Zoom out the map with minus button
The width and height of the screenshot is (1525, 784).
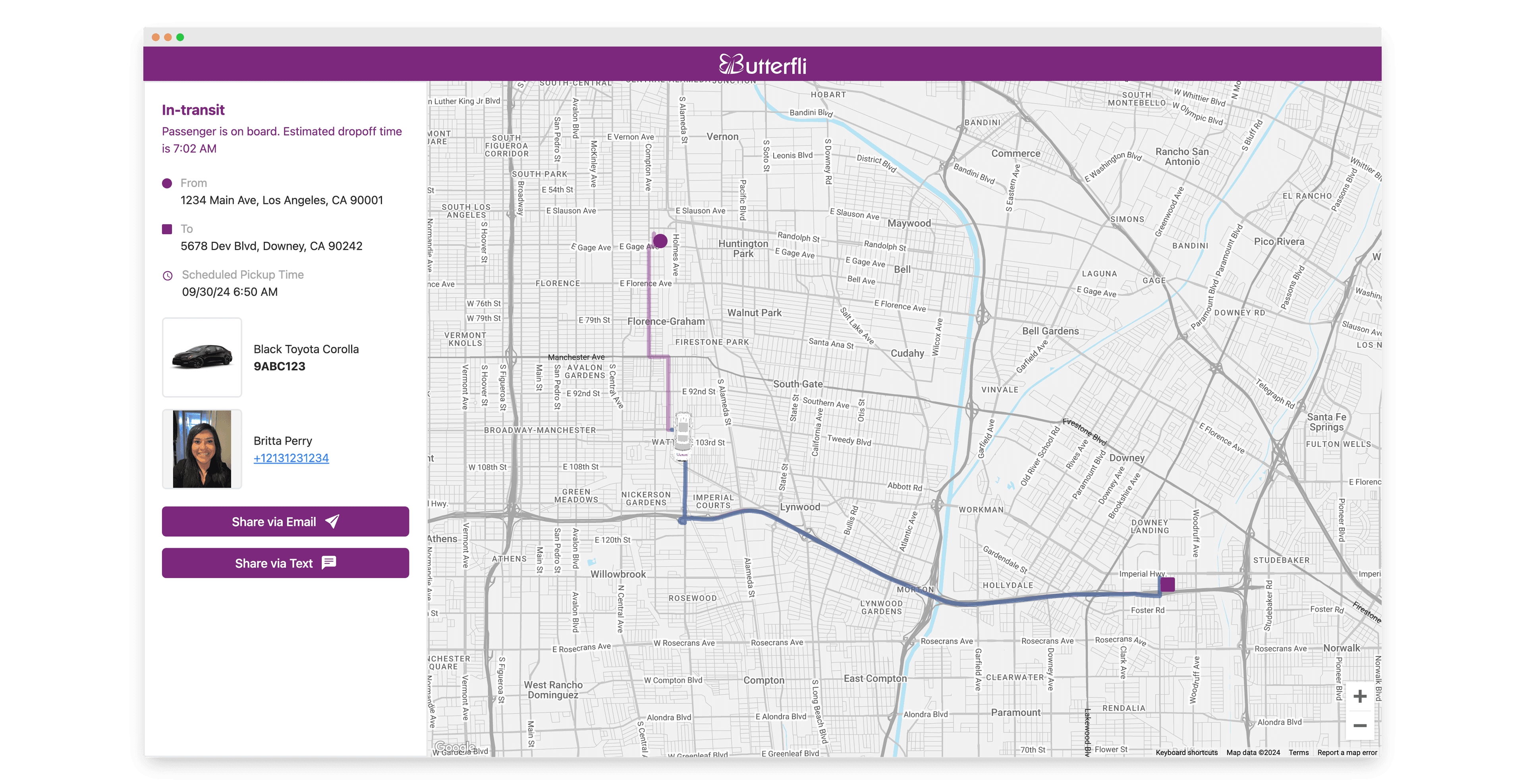1360,725
